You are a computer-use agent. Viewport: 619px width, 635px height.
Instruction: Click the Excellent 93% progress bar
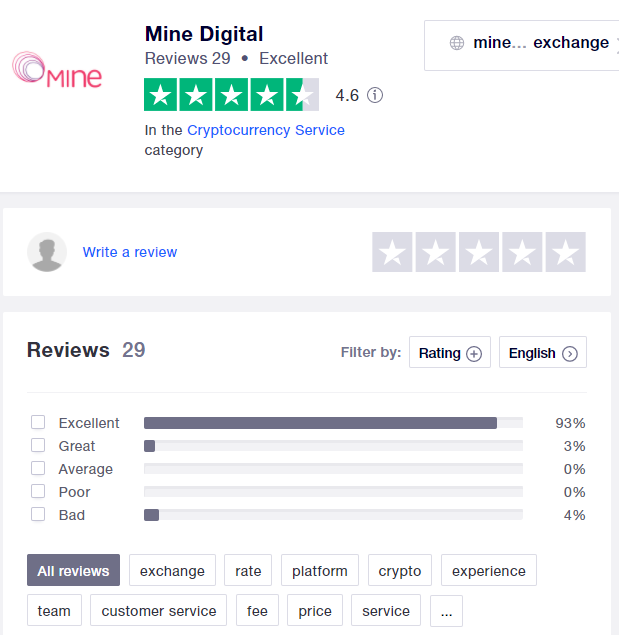coord(333,423)
